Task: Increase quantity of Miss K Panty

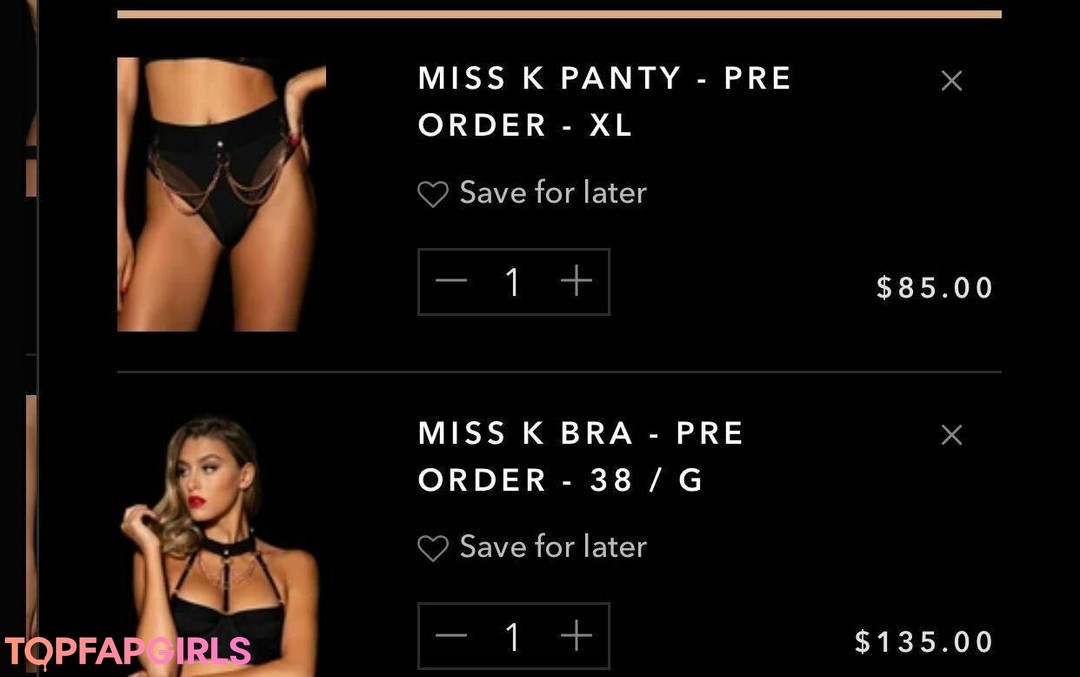Action: click(x=576, y=281)
